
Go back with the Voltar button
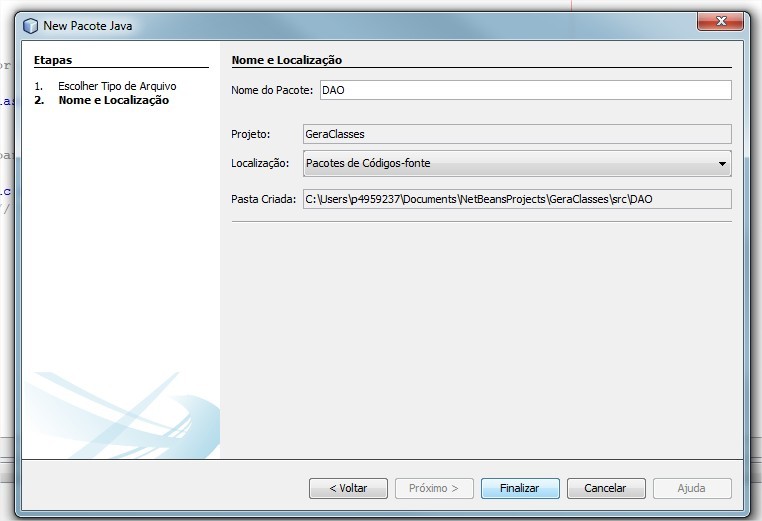(x=348, y=488)
